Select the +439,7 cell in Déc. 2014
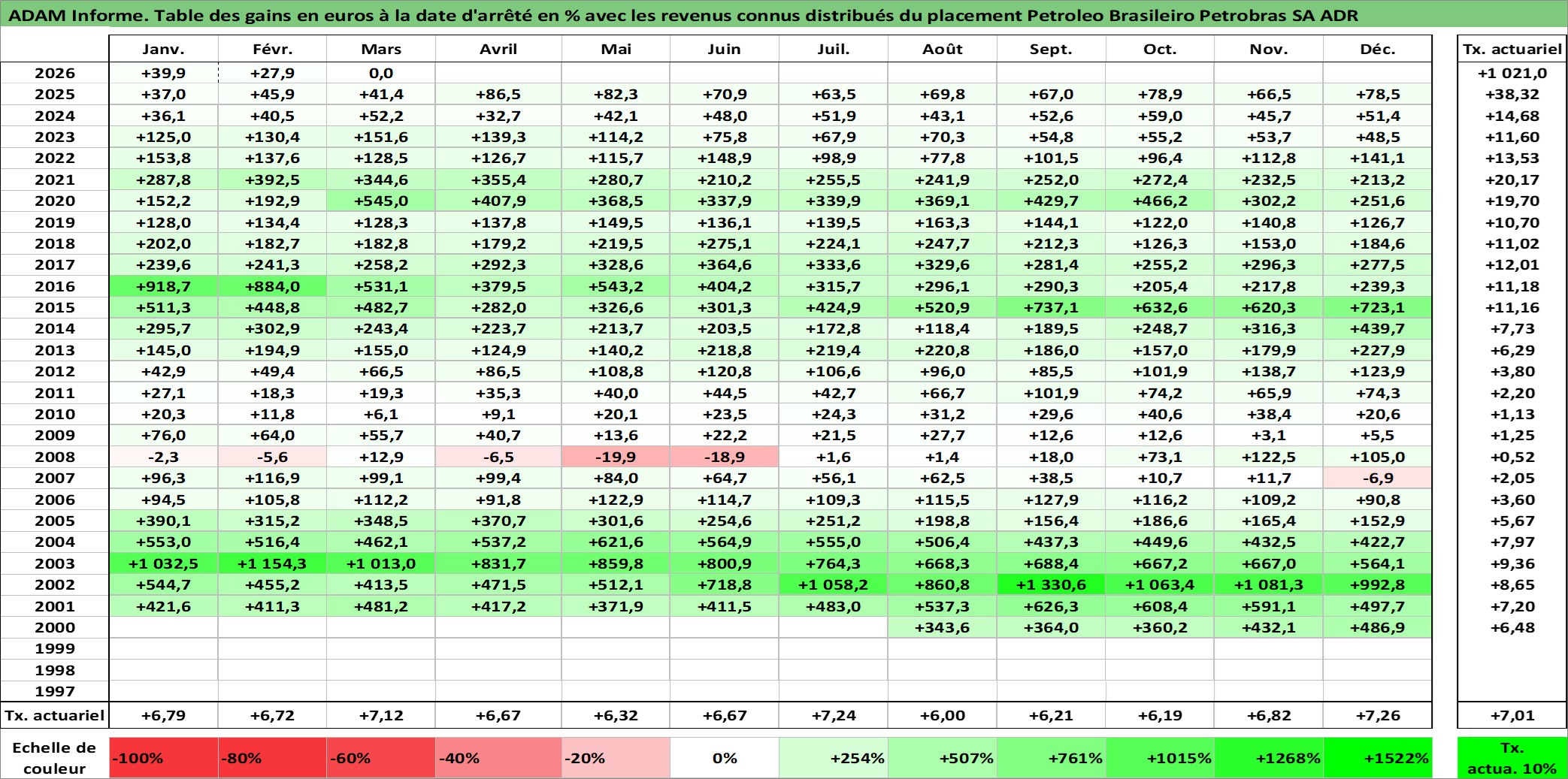 pos(1377,328)
